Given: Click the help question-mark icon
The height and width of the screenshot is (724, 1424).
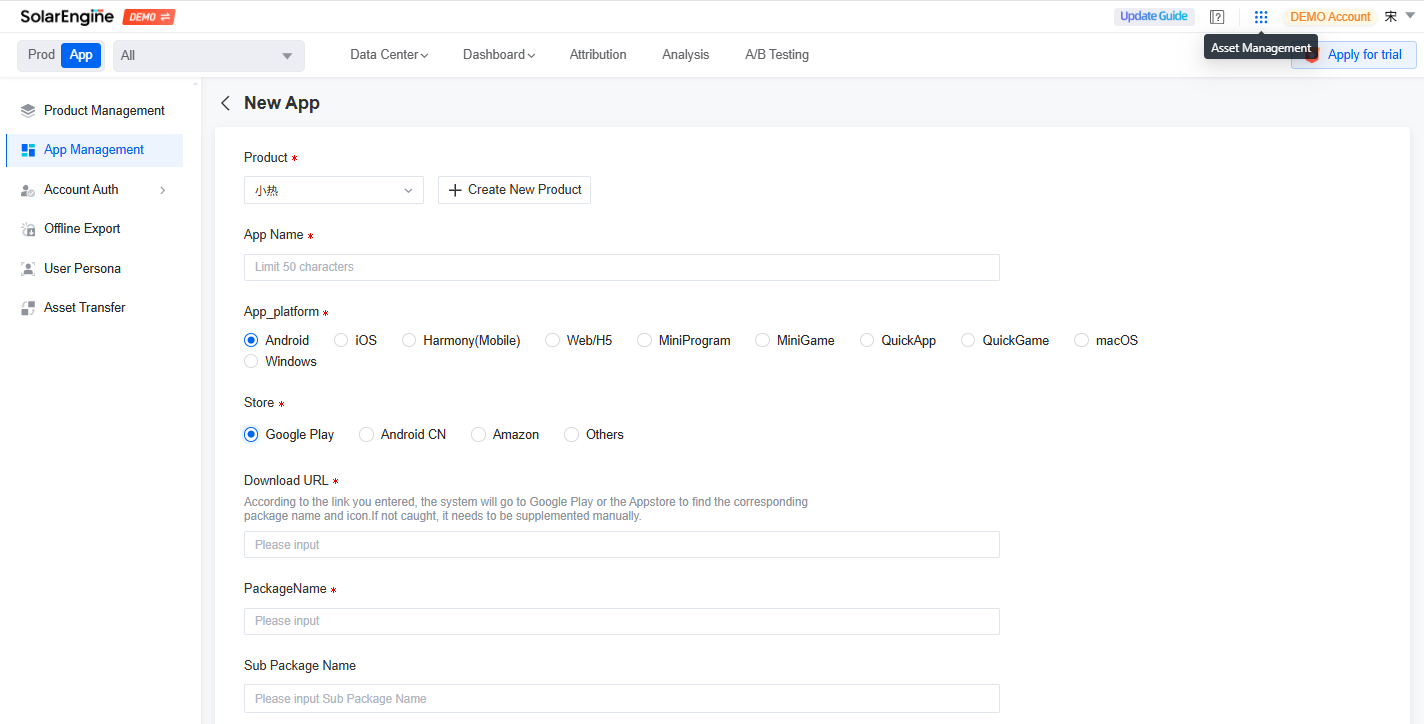Looking at the screenshot, I should (x=1217, y=16).
